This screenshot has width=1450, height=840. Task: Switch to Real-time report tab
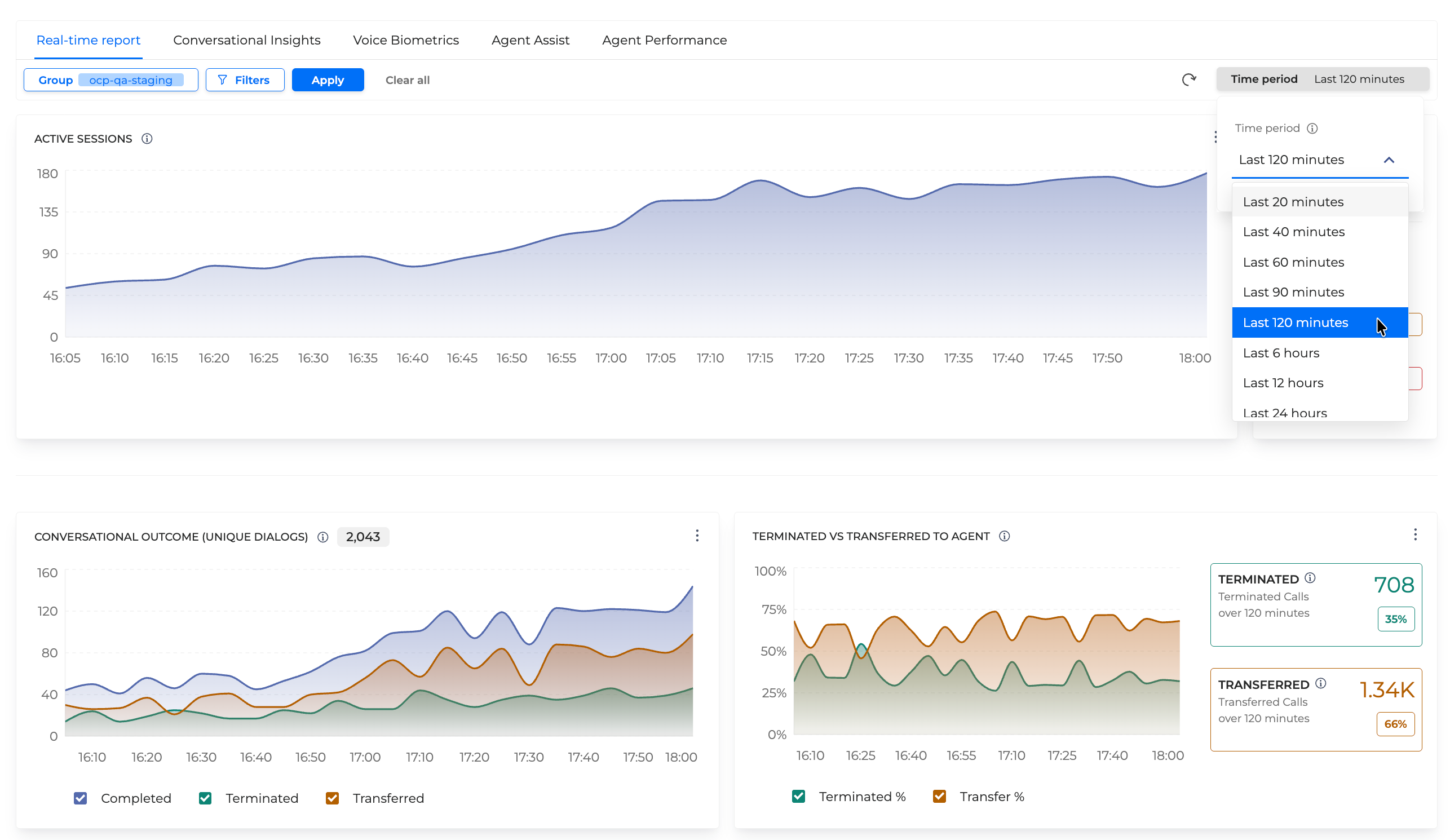coord(88,40)
